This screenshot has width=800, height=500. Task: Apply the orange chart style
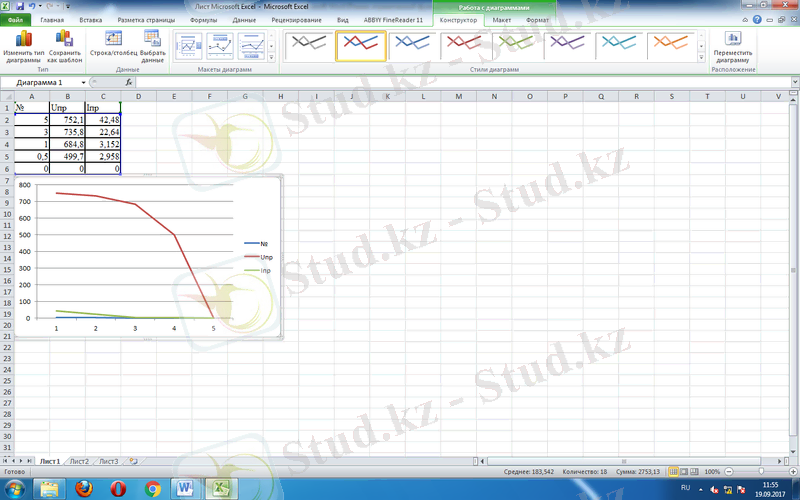[x=671, y=46]
